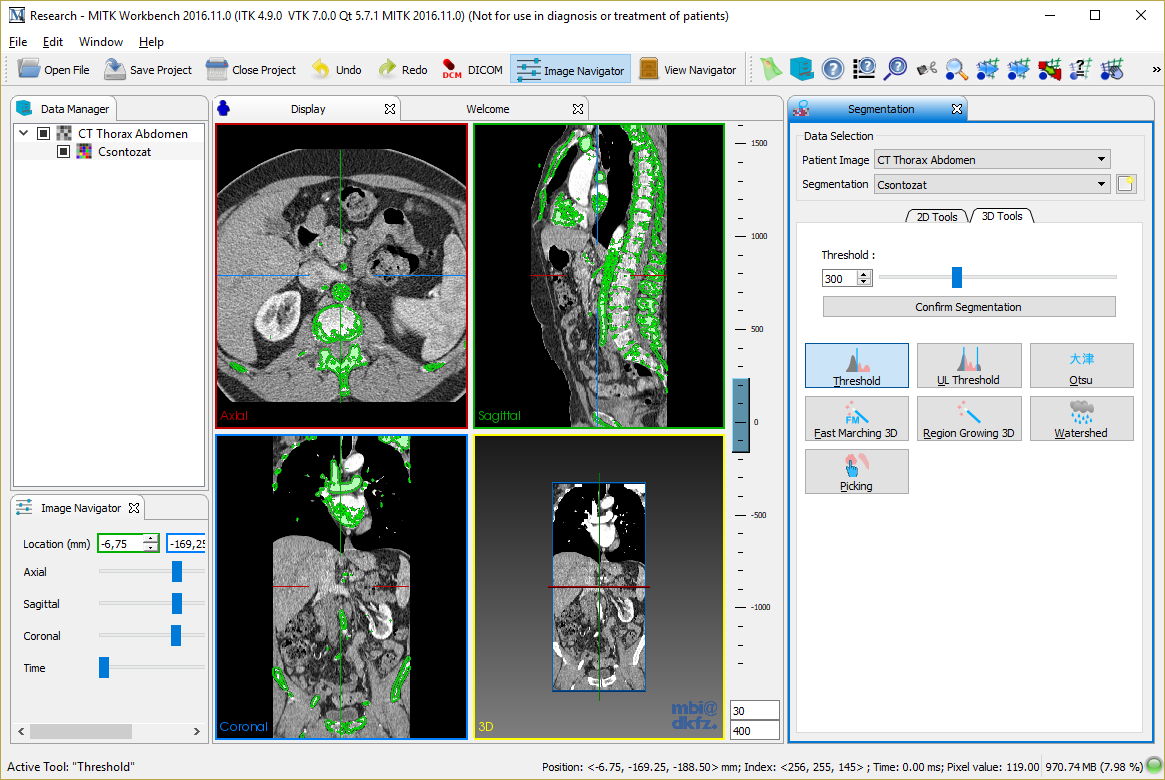This screenshot has height=780, width=1165.
Task: Select the Otsu segmentation tool
Action: (x=1081, y=366)
